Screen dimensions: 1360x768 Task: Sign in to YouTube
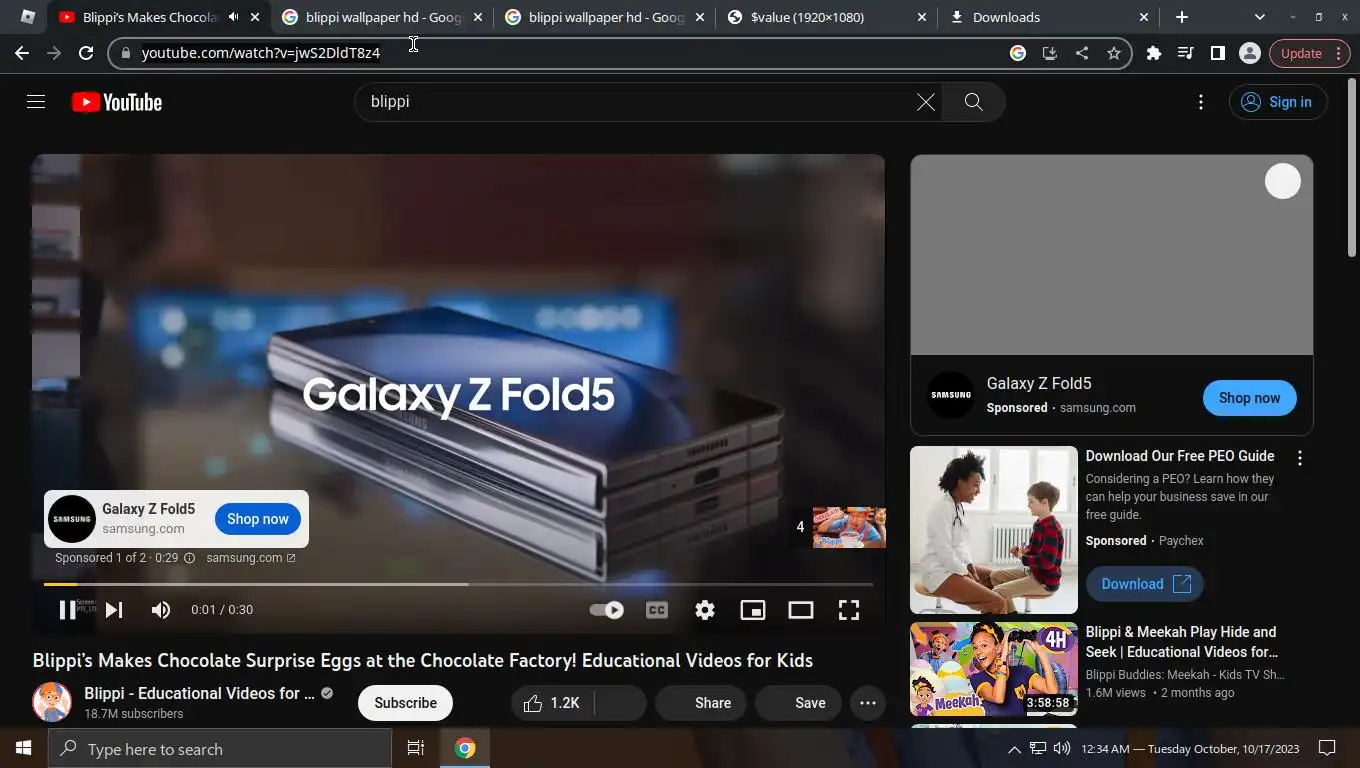[x=1277, y=102]
